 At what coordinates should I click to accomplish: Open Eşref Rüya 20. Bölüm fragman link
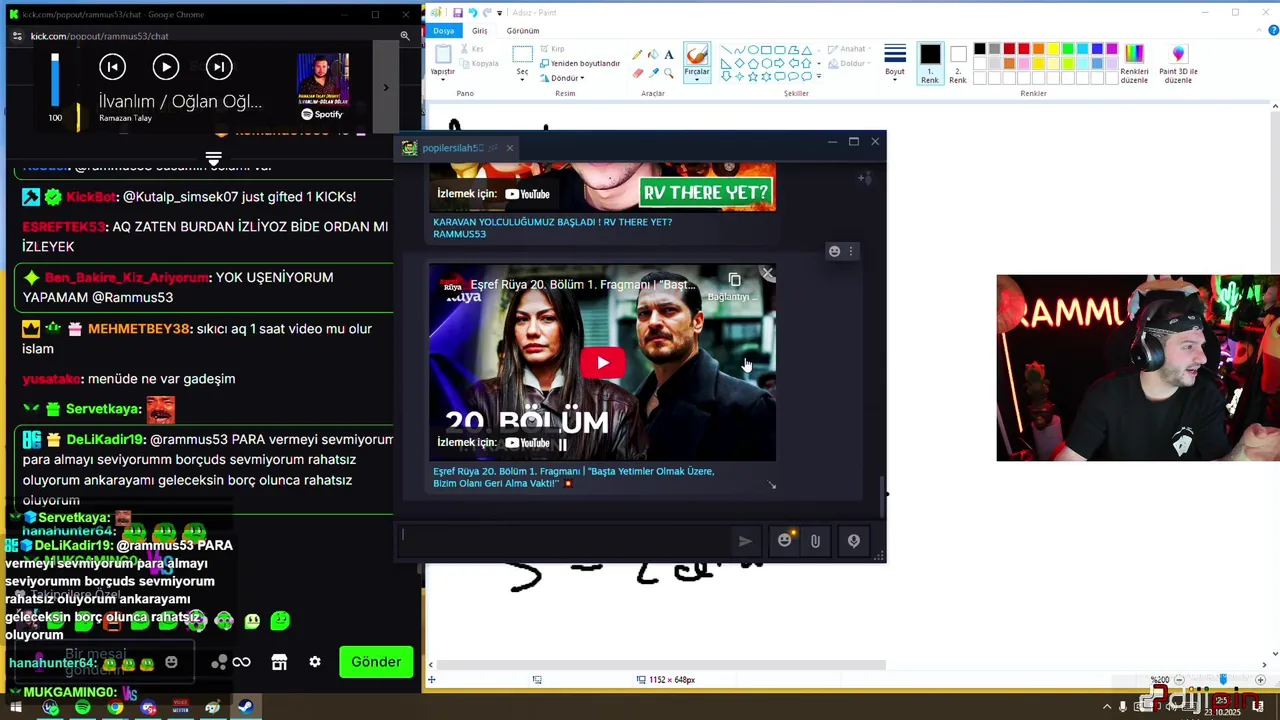573,477
